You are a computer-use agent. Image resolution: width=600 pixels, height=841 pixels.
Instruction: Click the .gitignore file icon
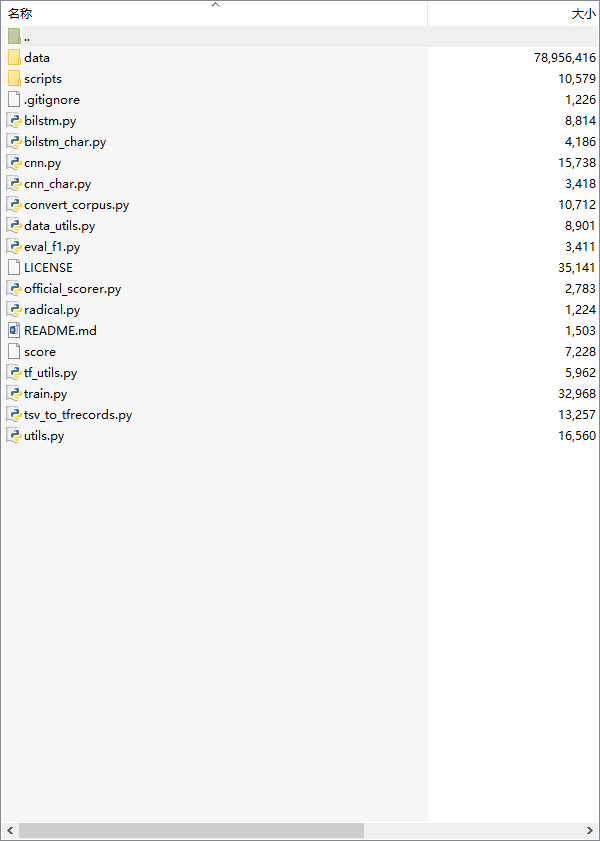[14, 100]
